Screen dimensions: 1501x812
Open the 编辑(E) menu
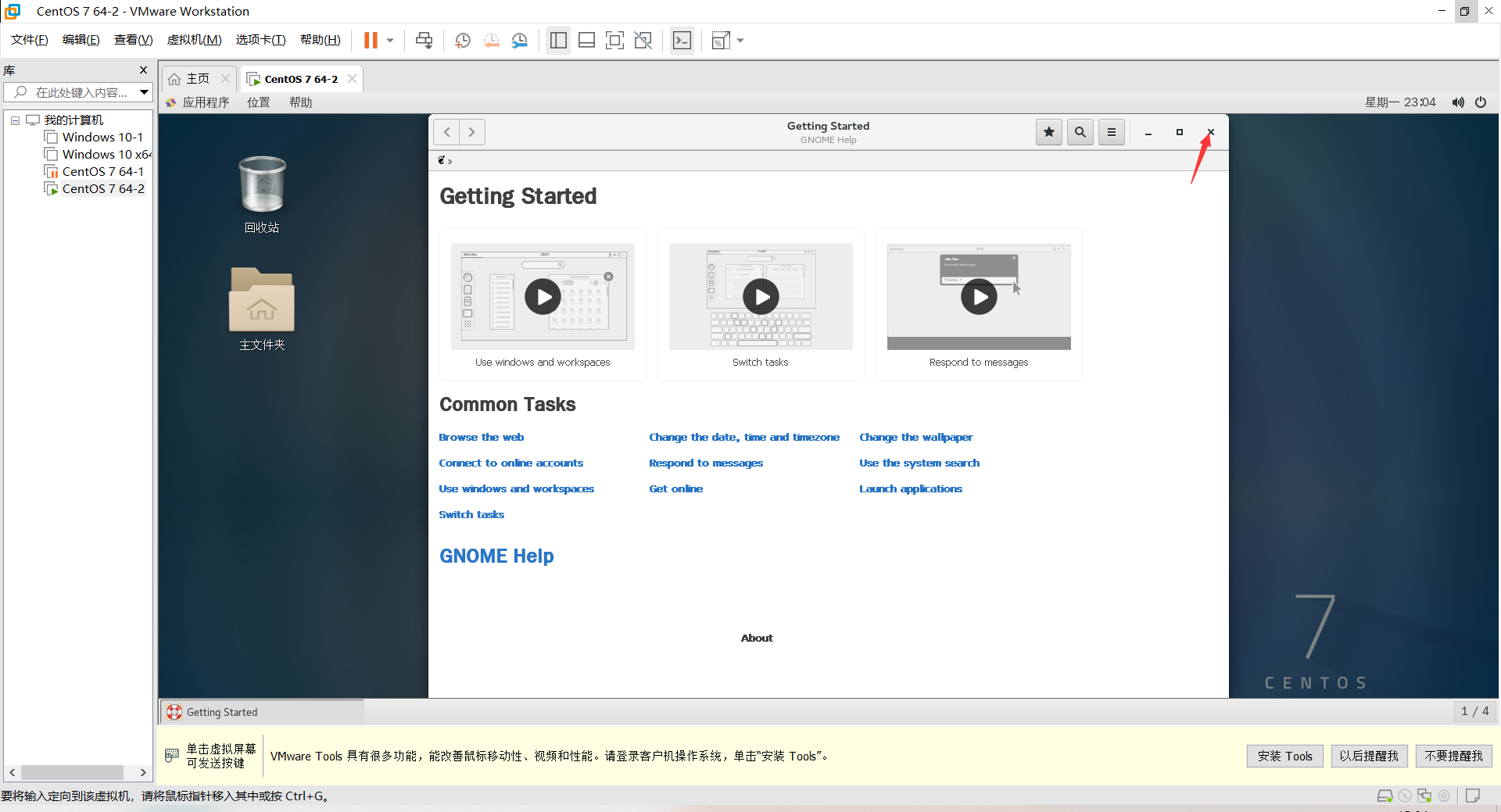tap(81, 40)
